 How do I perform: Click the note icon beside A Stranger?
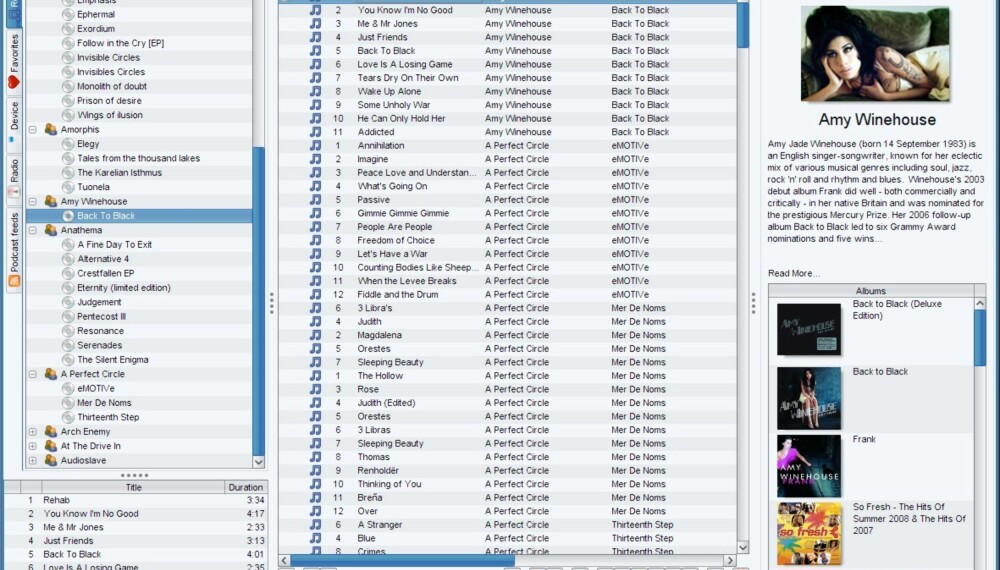(316, 525)
